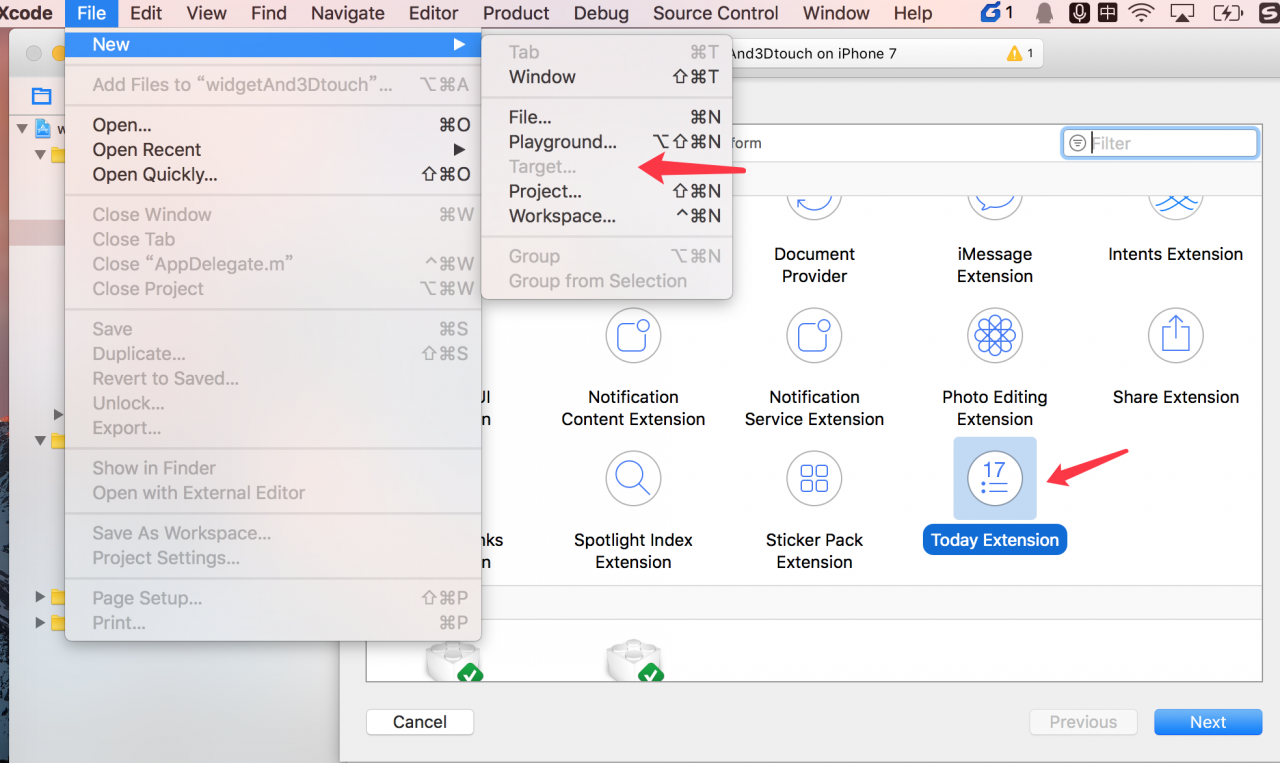
Task: Select Intents Extension template
Action: tap(1175, 254)
